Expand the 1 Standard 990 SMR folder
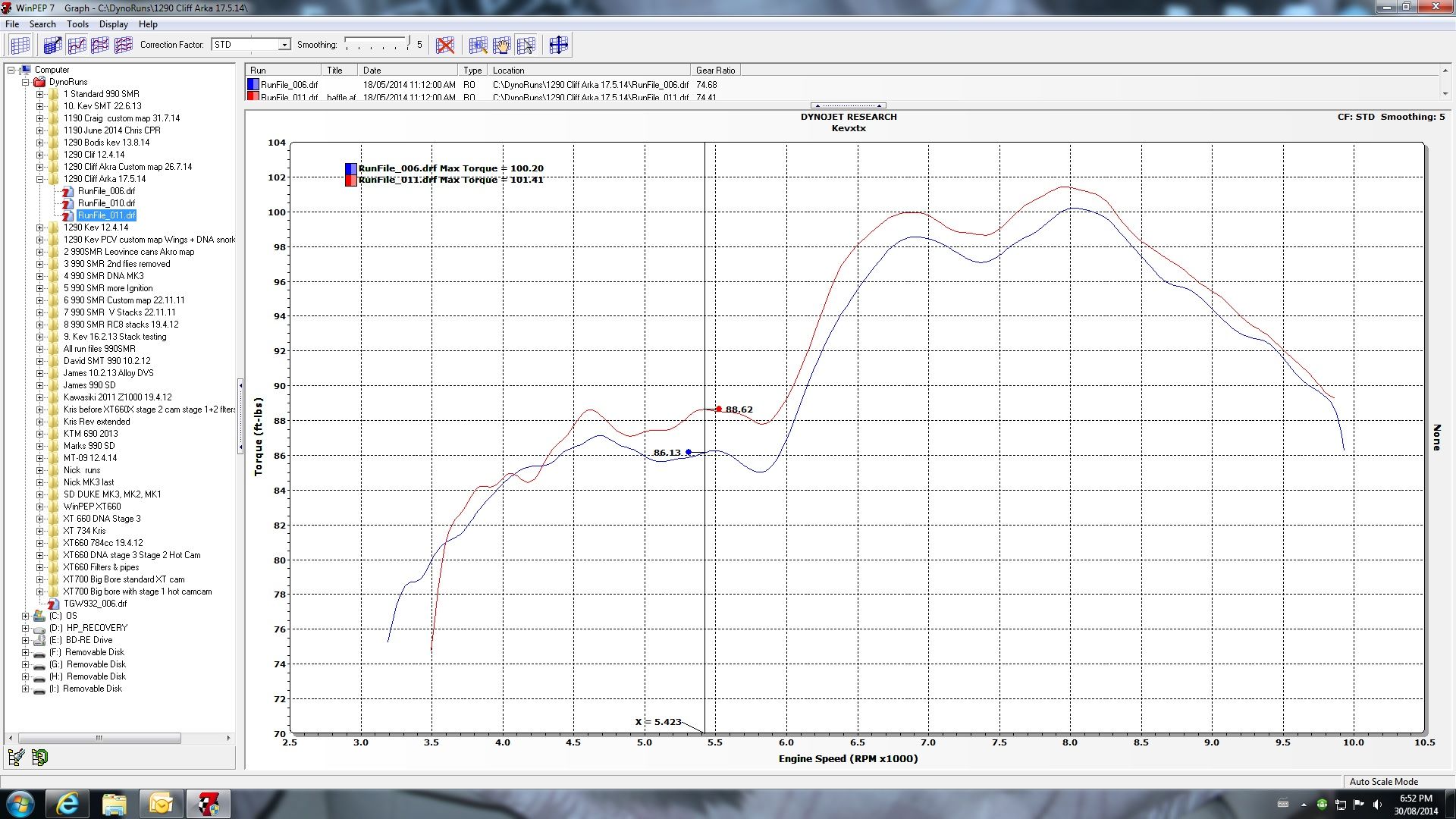 [39, 94]
